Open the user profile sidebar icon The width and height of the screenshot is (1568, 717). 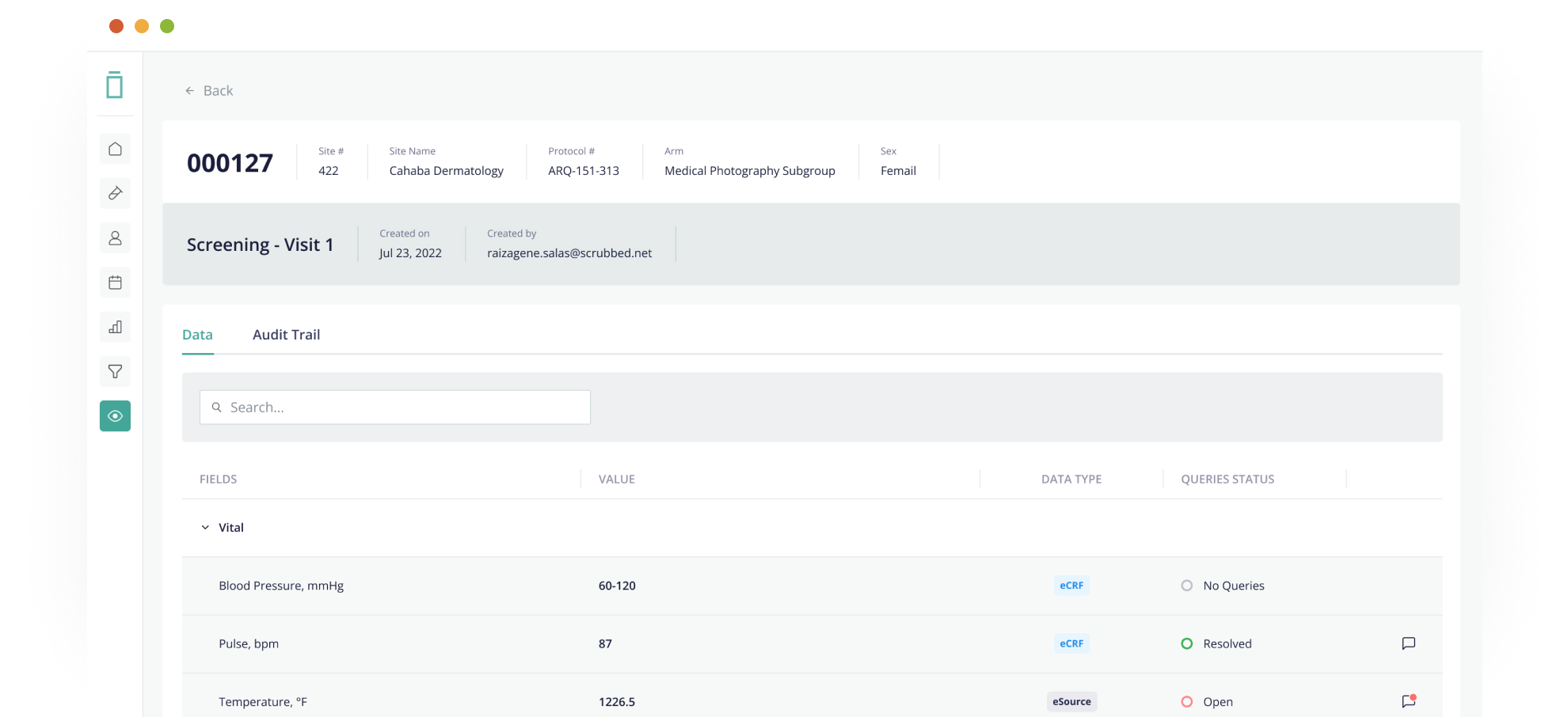(x=115, y=238)
